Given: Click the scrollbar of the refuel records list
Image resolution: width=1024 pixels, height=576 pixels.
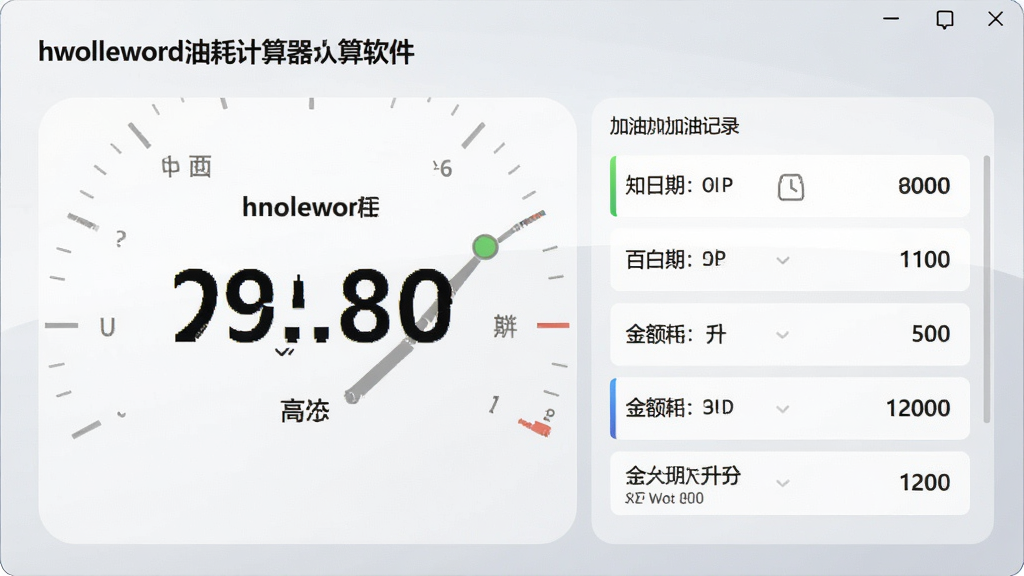Looking at the screenshot, I should tap(986, 289).
